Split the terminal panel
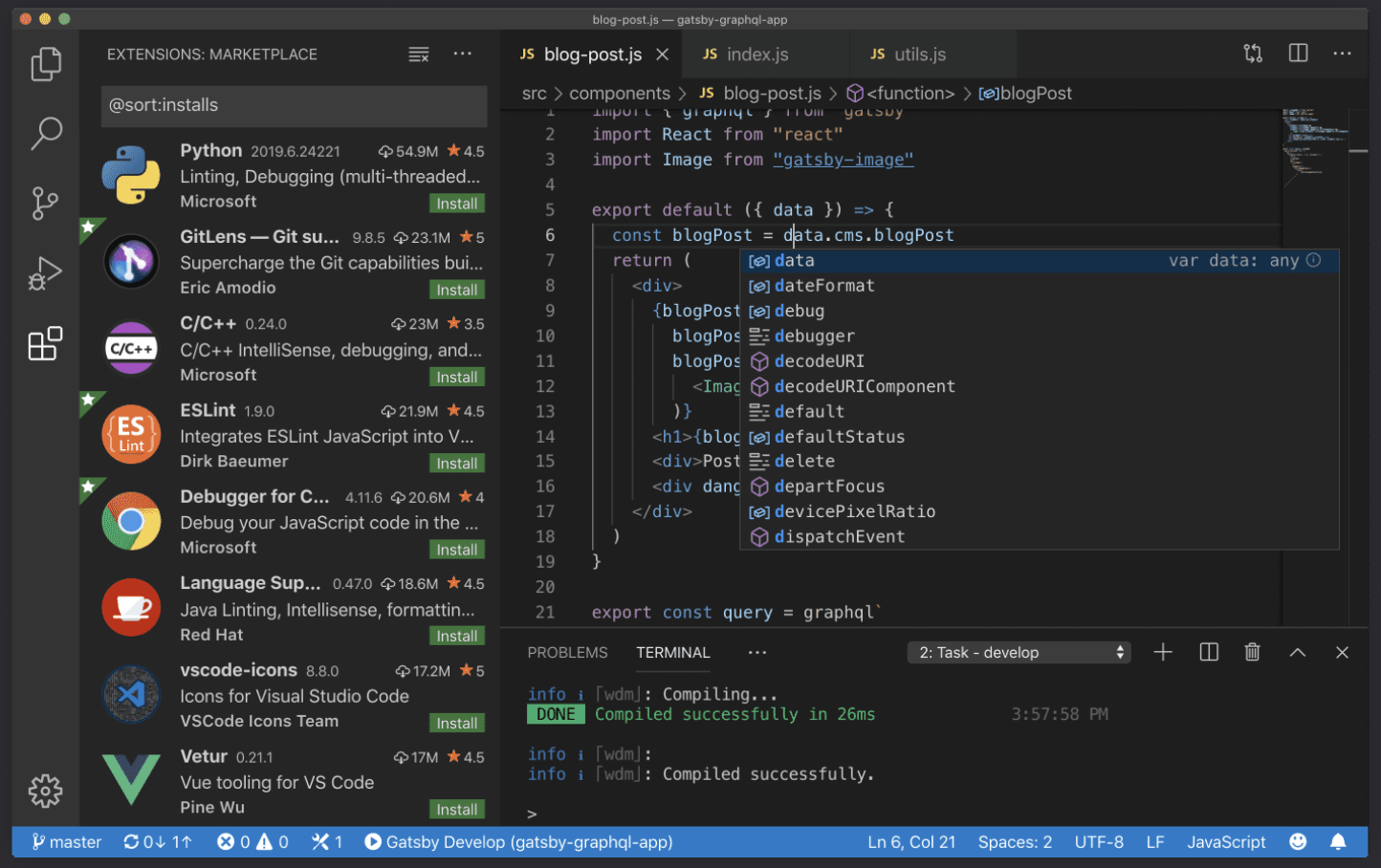 (1209, 652)
